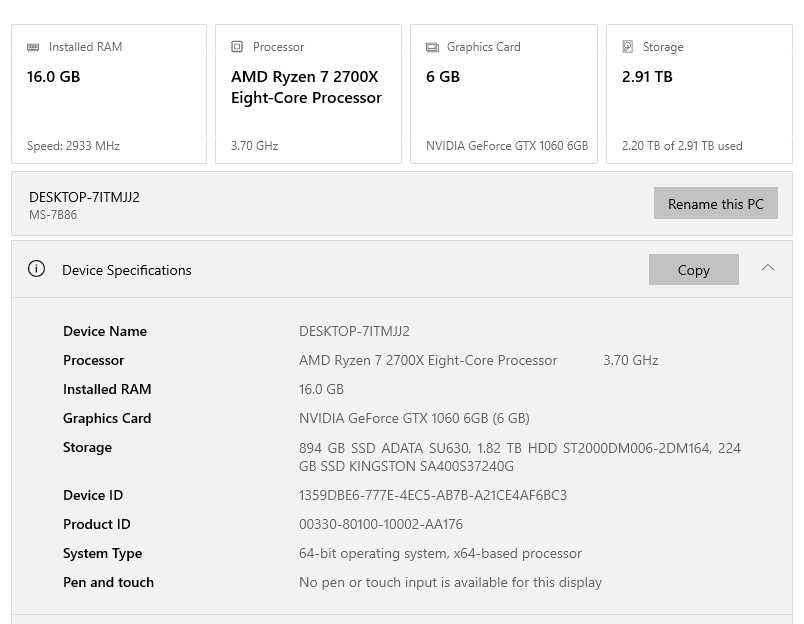Select the AMD Ryzen 7 2700X processor card
Viewport: 804px width, 624px height.
308,94
